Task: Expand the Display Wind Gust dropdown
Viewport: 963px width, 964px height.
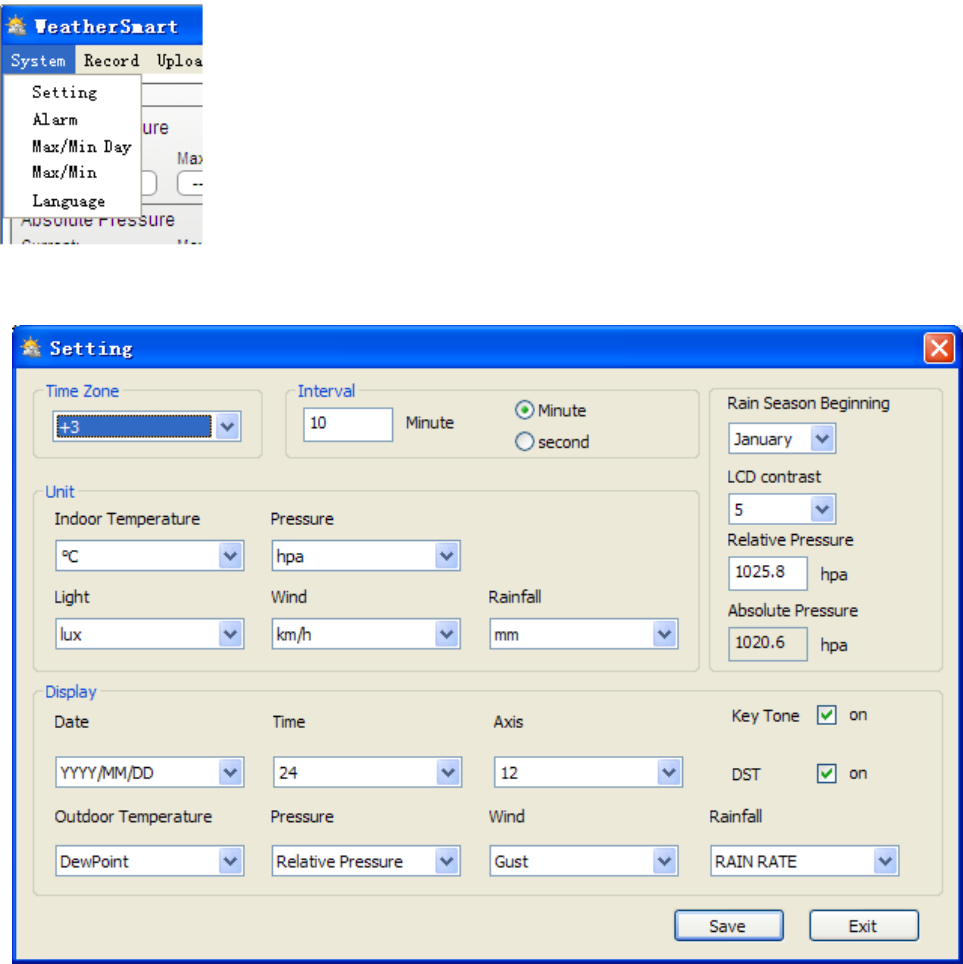Action: coord(665,861)
